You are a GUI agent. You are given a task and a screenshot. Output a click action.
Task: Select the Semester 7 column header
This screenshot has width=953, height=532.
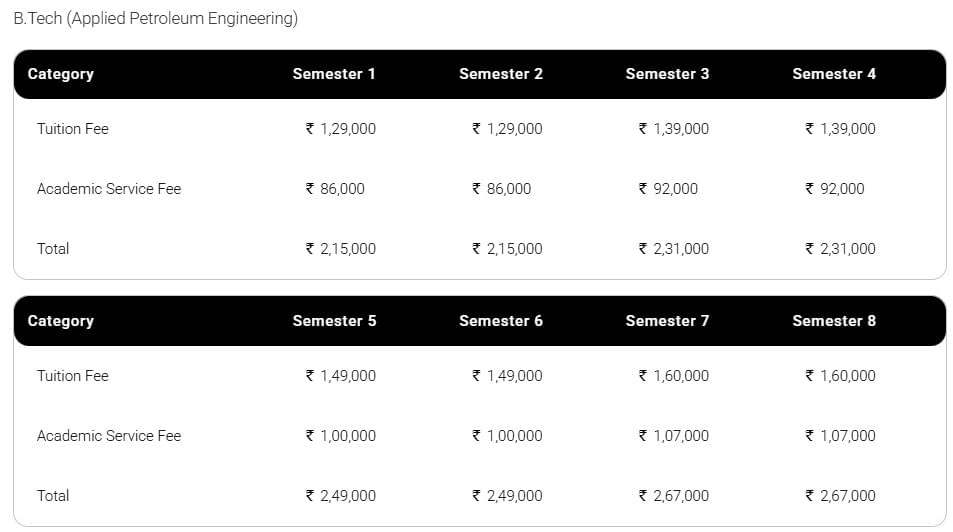pos(667,321)
